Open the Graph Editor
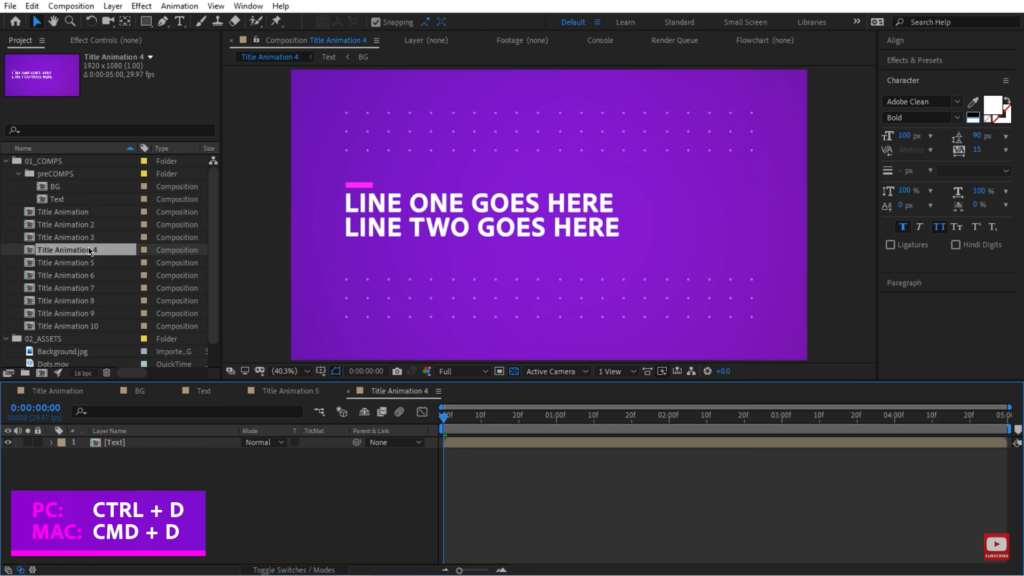 coord(423,411)
